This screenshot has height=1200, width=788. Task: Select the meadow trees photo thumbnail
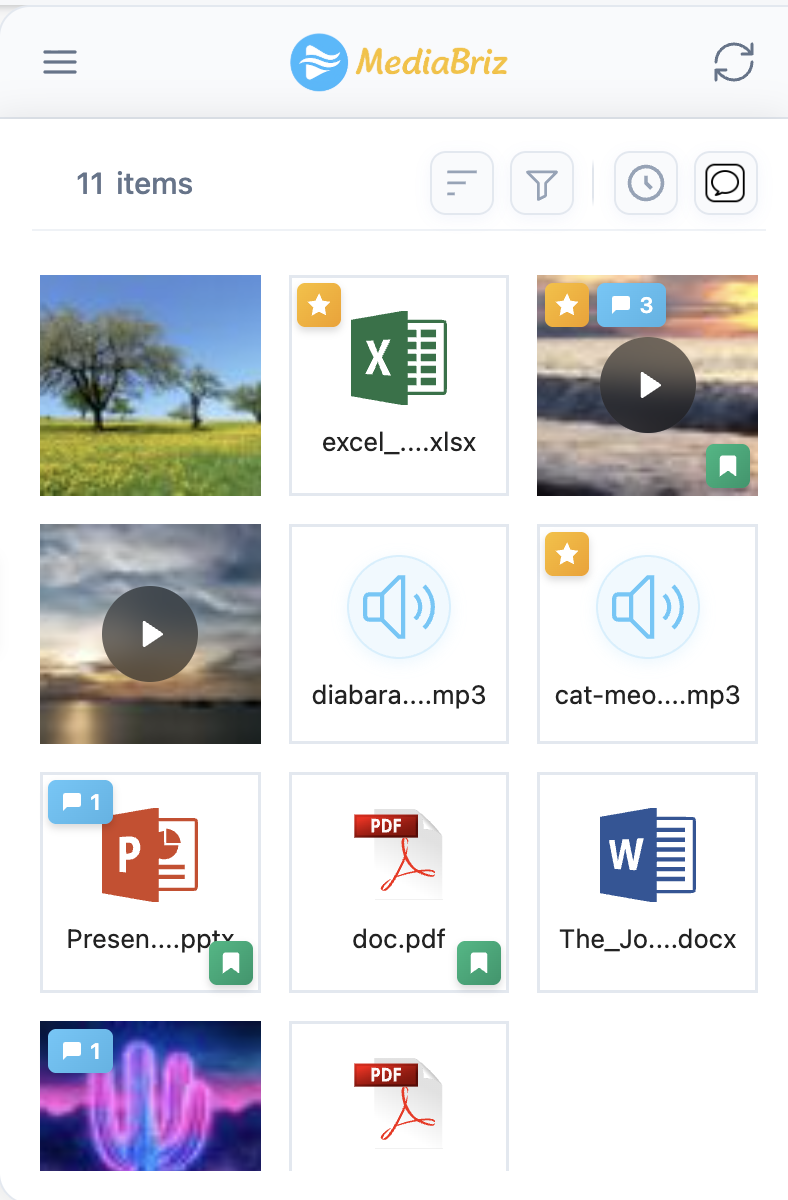click(150, 385)
